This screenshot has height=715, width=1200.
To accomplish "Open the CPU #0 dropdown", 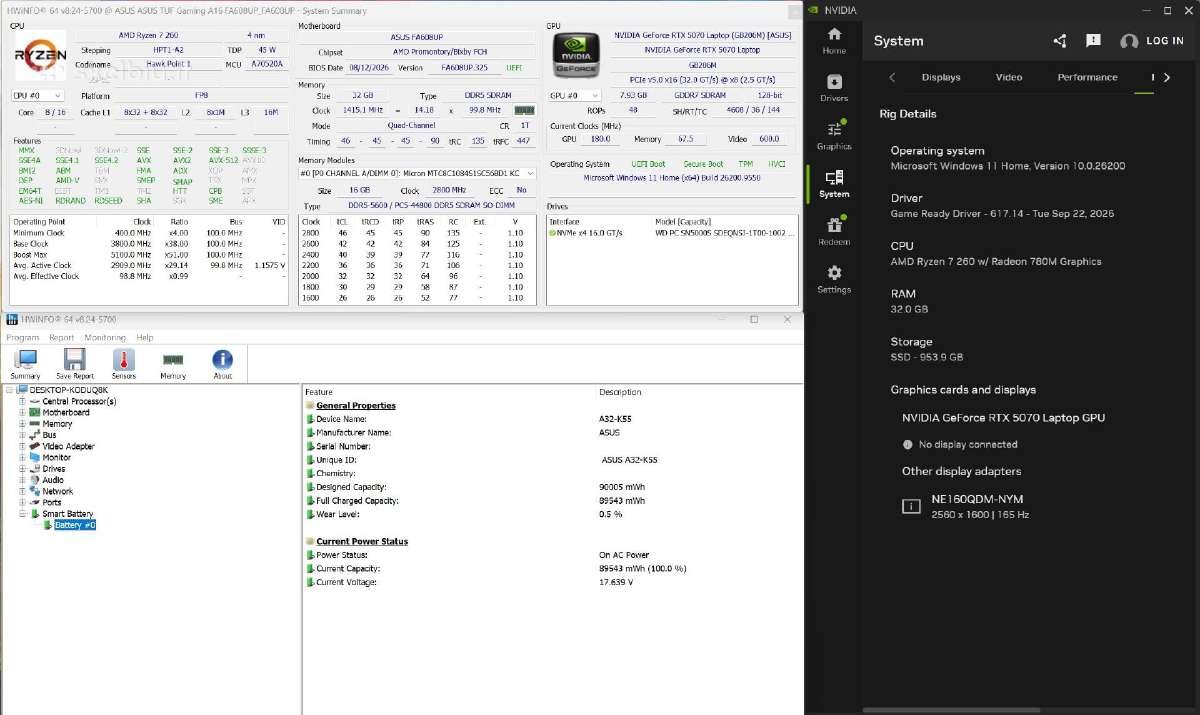I will coord(37,95).
